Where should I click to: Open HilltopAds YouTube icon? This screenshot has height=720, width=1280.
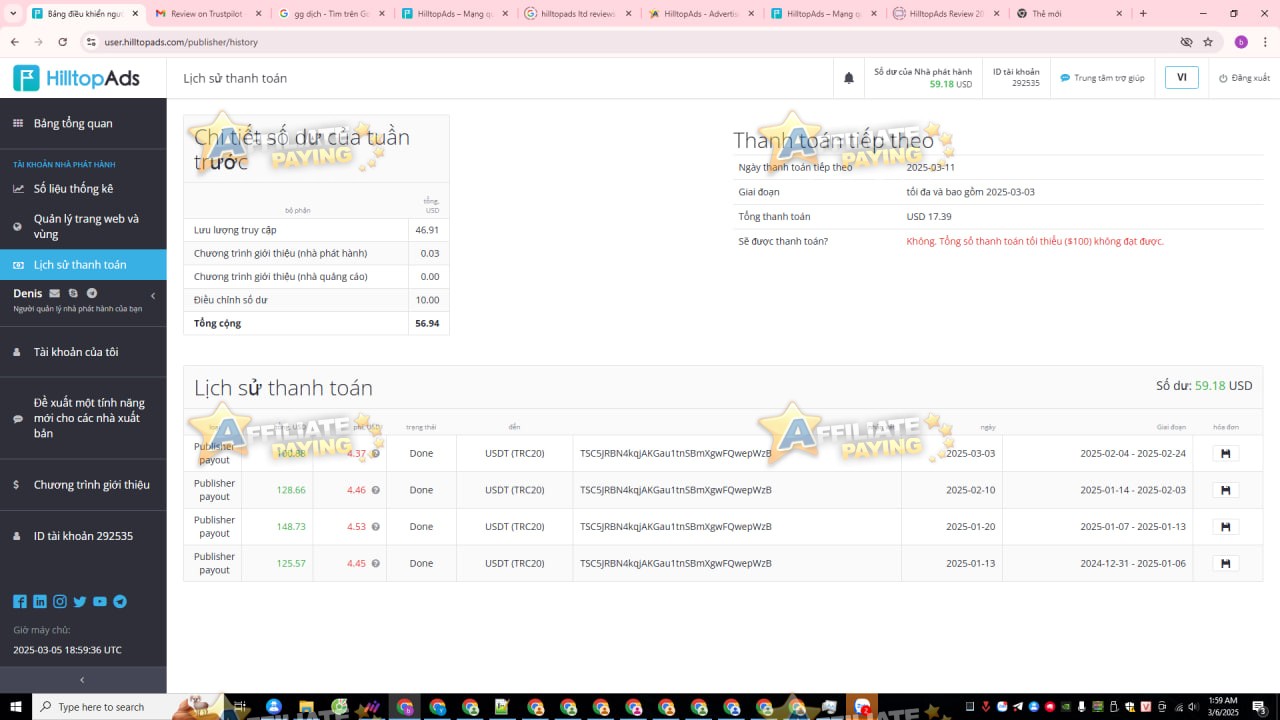(x=100, y=601)
